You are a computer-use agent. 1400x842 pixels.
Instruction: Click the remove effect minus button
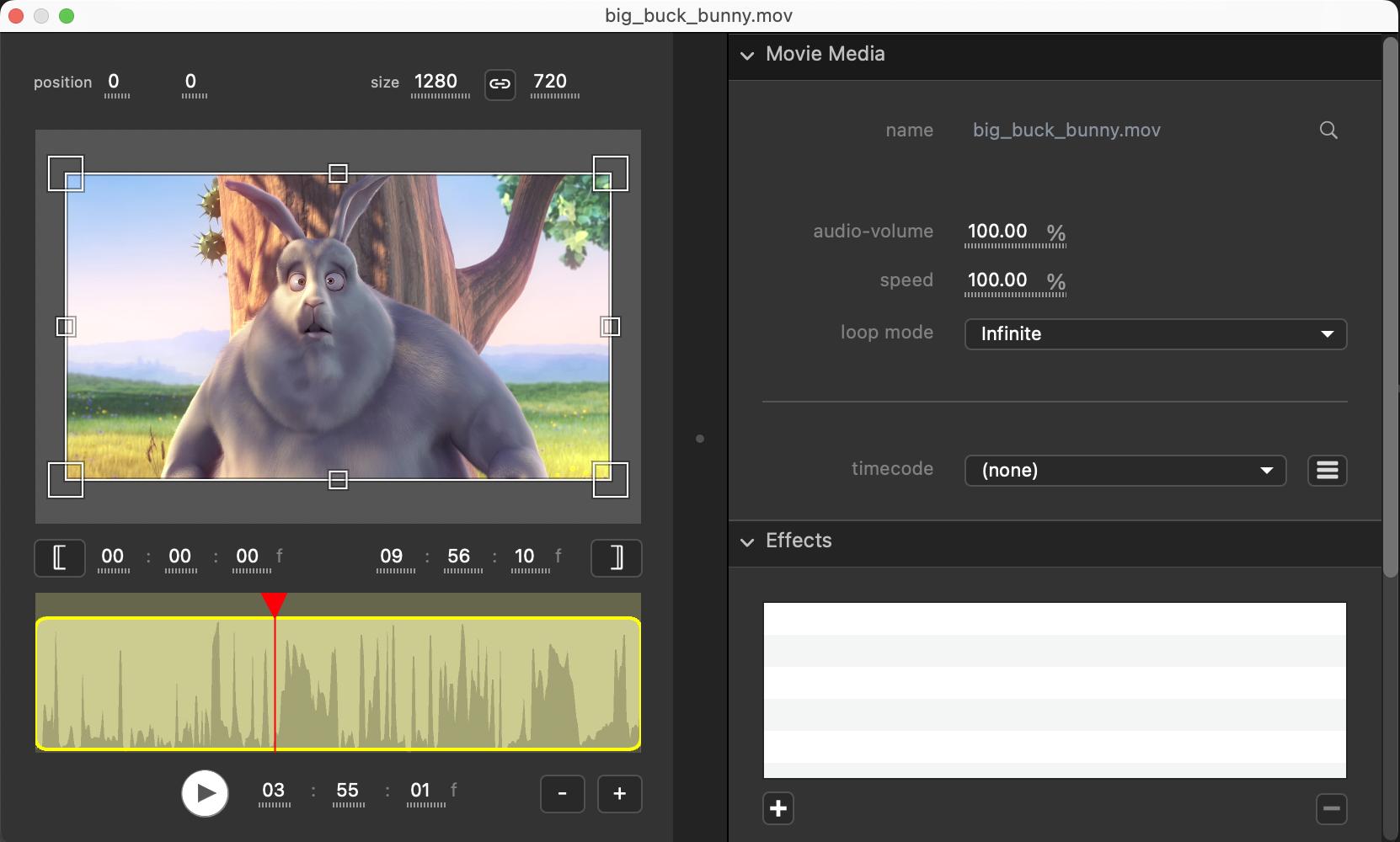coord(1331,809)
